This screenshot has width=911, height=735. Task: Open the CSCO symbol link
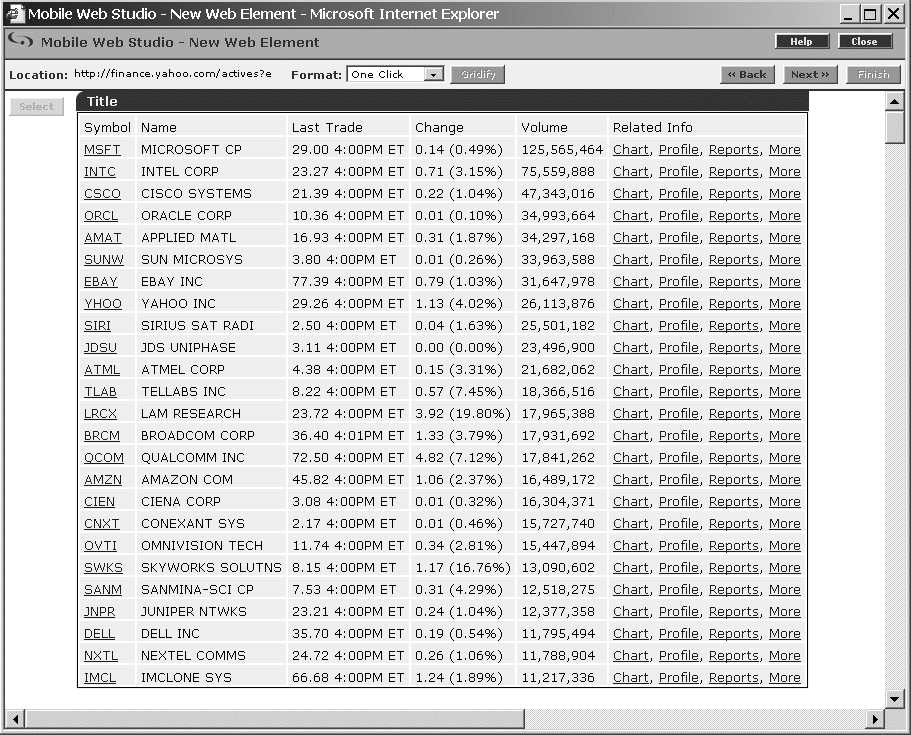pos(102,193)
